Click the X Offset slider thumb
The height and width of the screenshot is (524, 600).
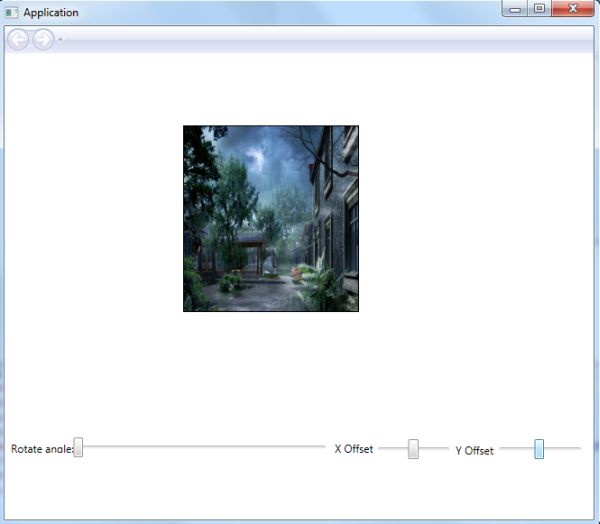coord(413,449)
